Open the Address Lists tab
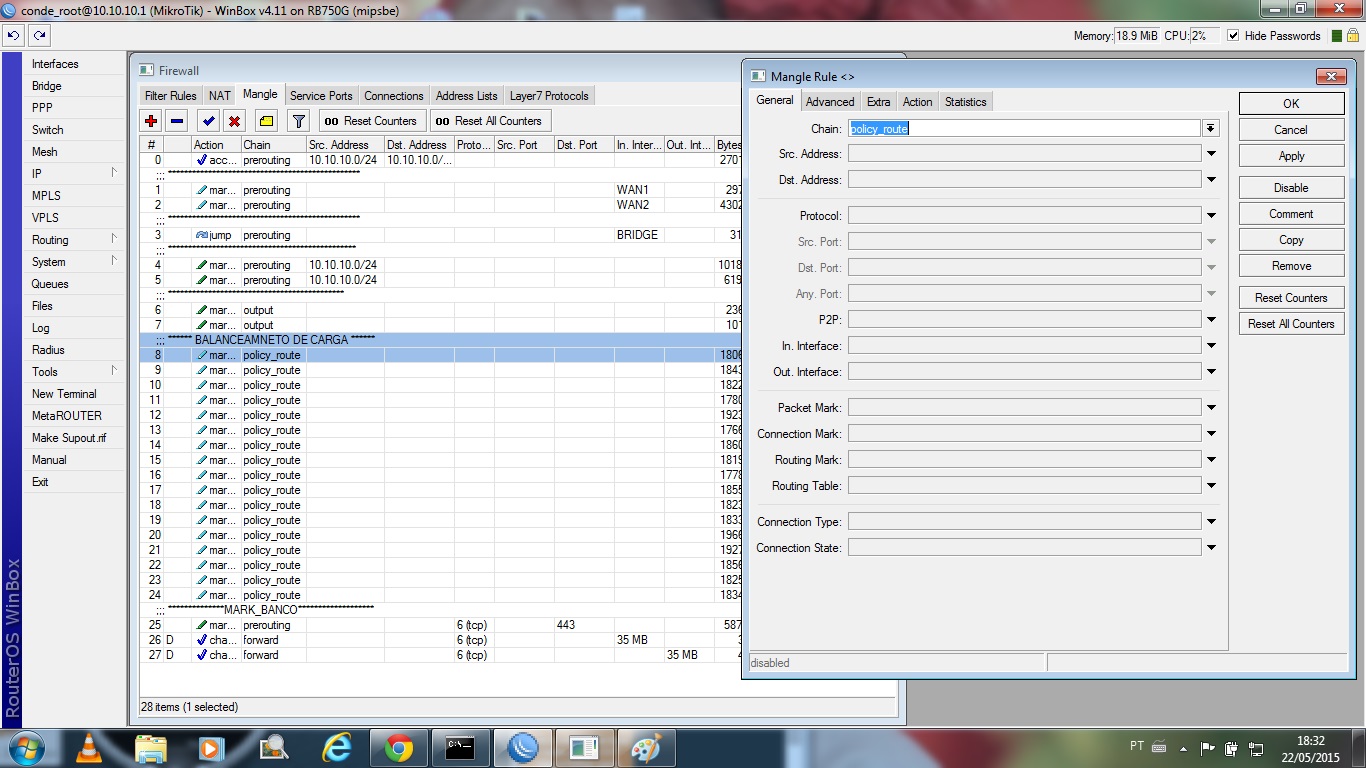 click(466, 96)
